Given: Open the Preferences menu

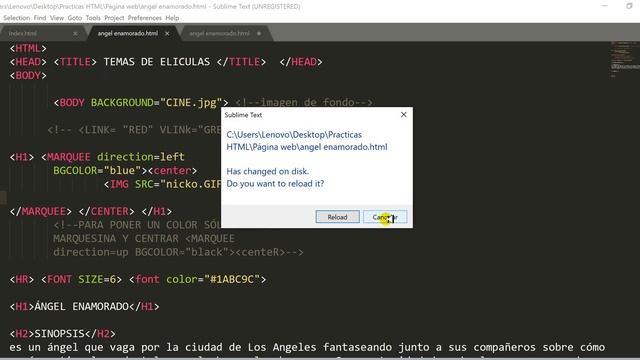Looking at the screenshot, I should [144, 18].
